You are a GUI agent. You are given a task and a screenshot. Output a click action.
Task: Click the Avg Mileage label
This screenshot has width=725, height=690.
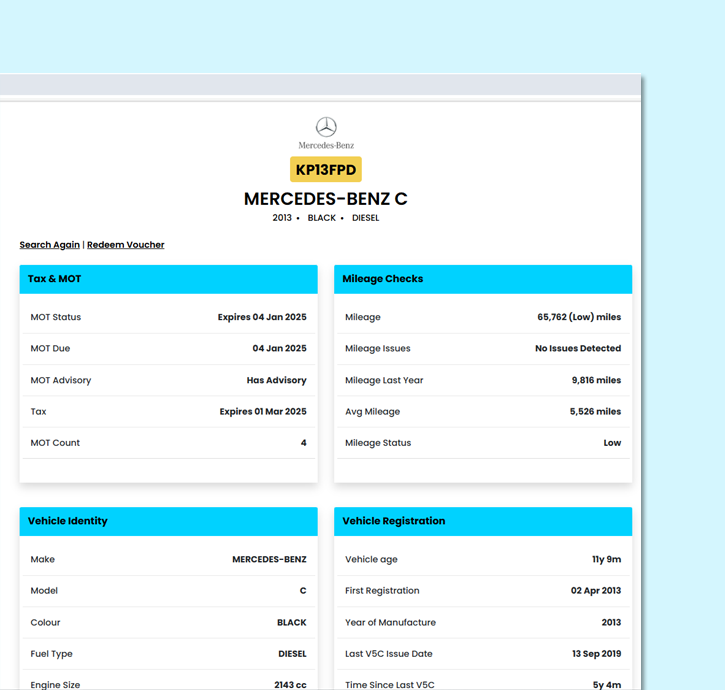(372, 412)
